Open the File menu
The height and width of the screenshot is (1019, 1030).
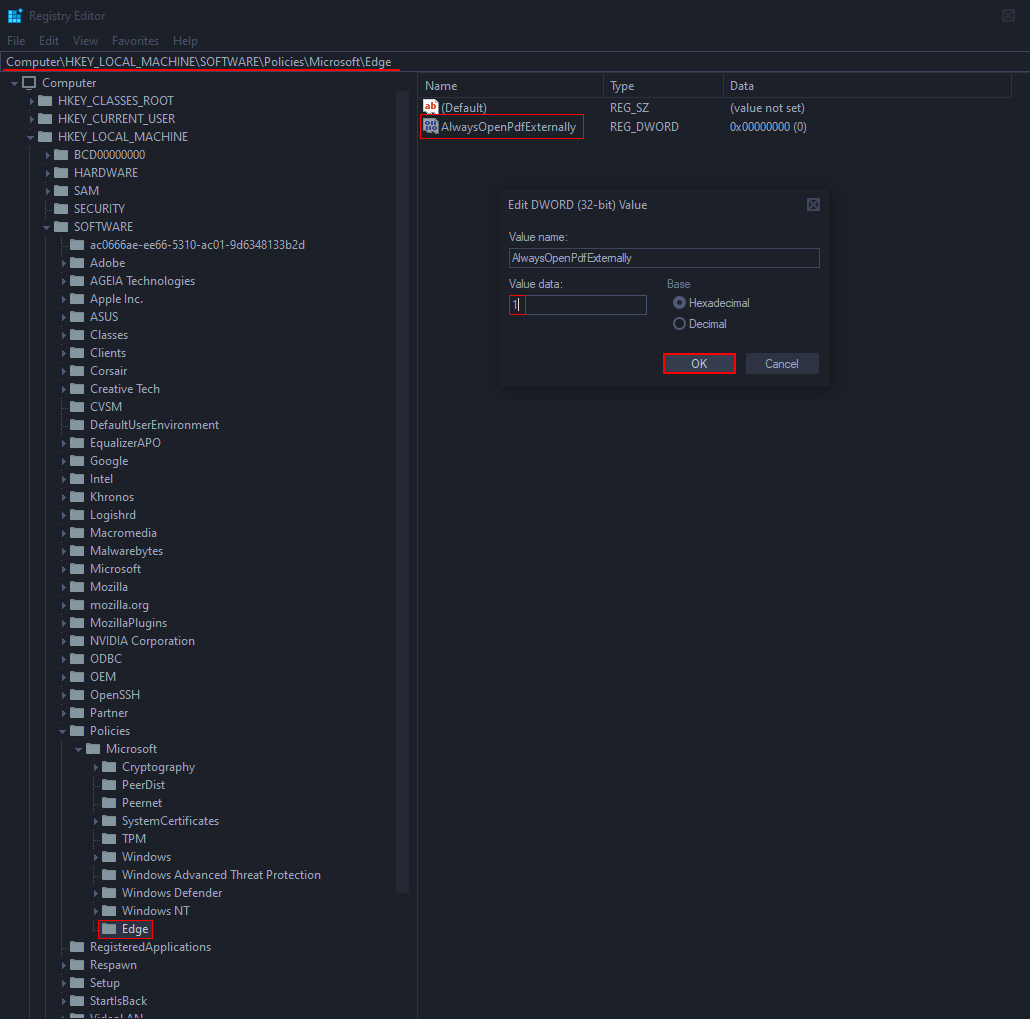click(x=16, y=41)
